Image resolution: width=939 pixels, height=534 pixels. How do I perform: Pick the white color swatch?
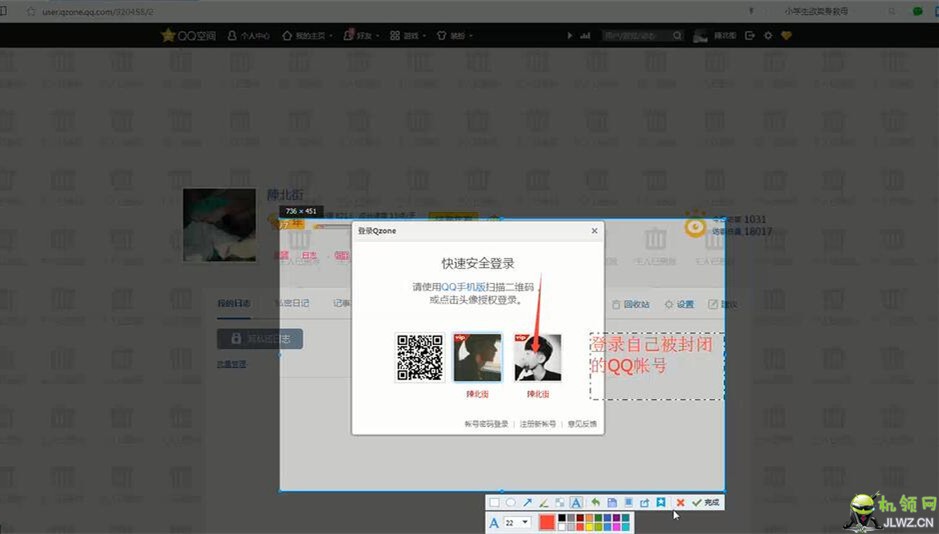(562, 527)
